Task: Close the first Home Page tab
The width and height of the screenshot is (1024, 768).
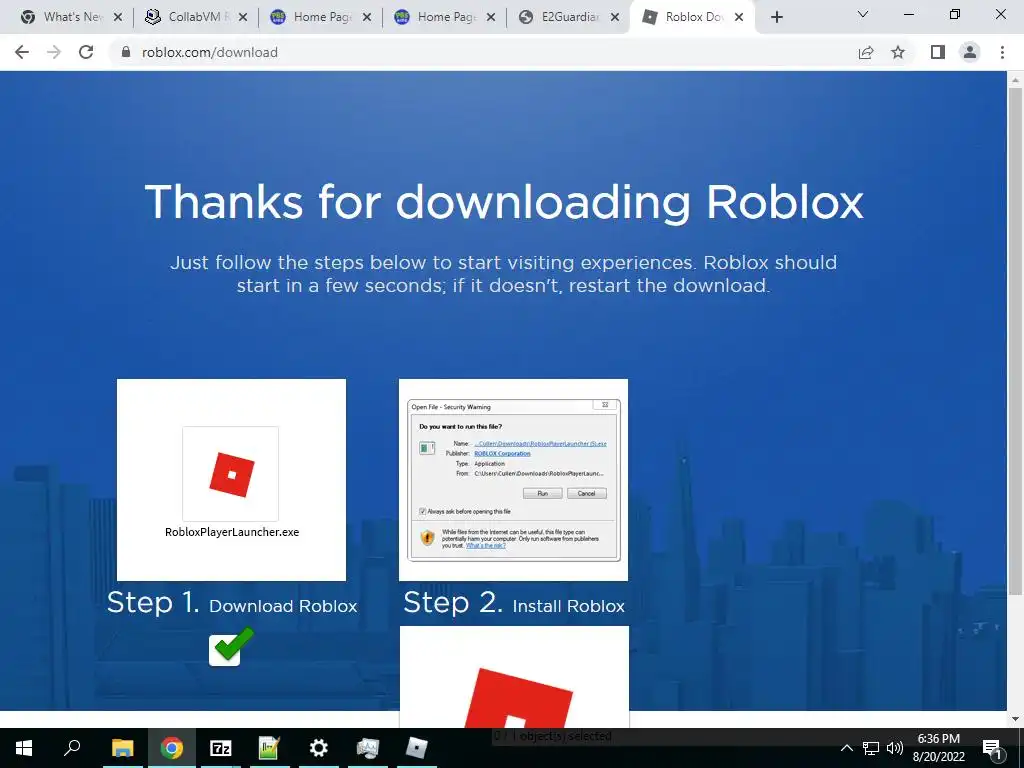Action: [x=367, y=18]
